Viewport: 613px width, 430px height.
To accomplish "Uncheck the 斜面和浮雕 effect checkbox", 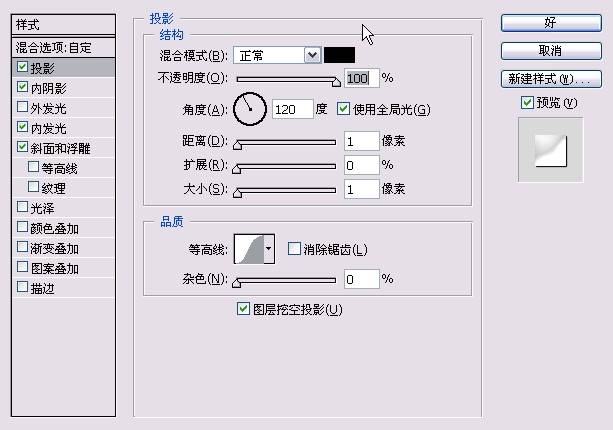I will click(x=23, y=147).
